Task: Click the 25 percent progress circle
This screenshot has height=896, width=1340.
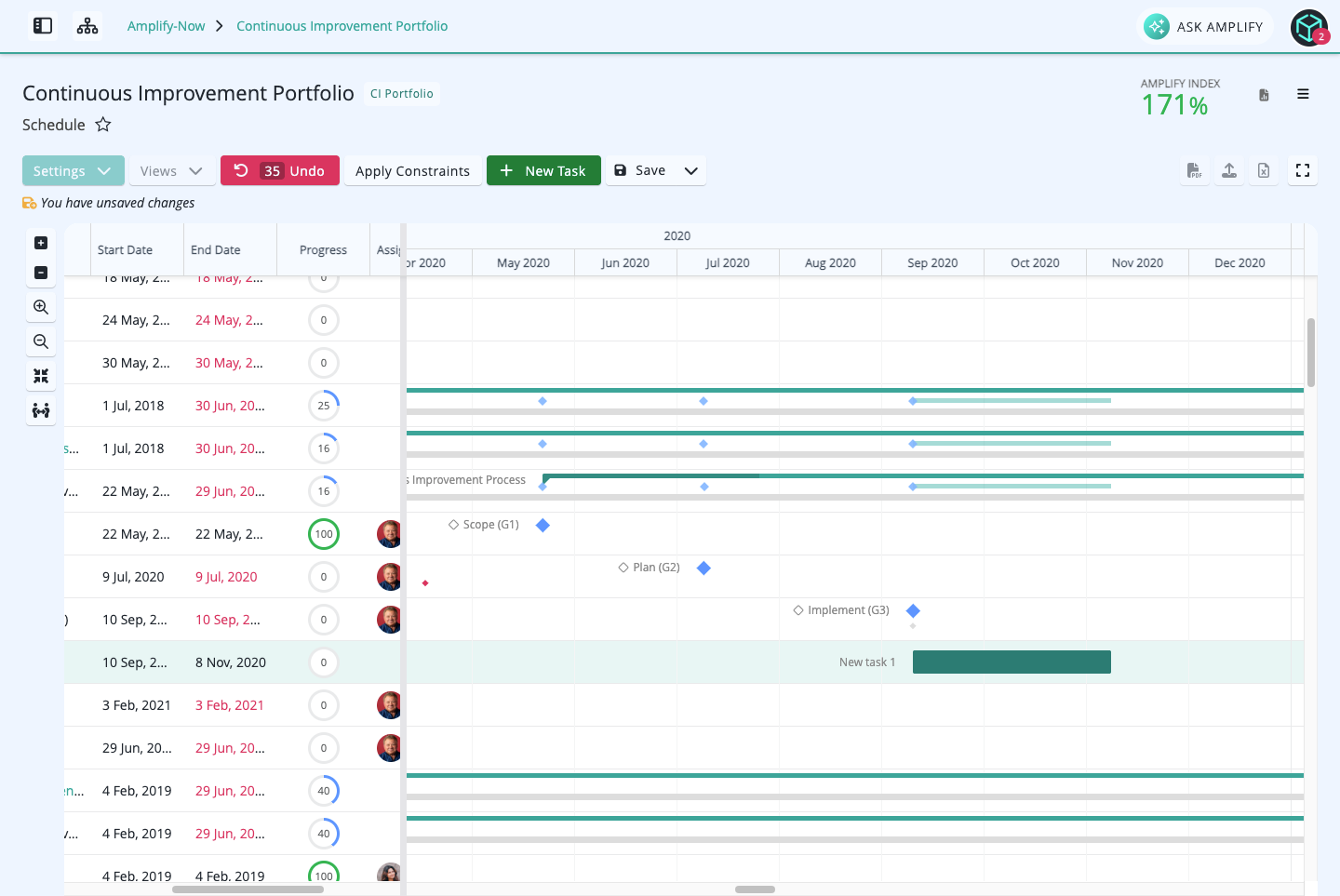Action: [x=324, y=406]
